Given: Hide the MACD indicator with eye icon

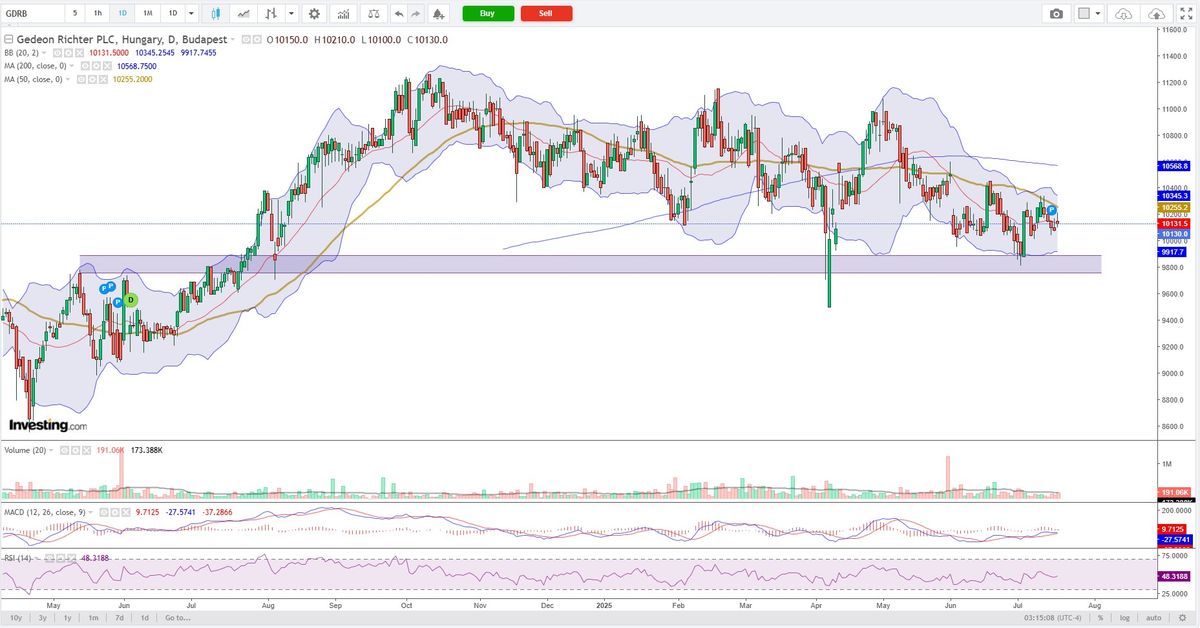Looking at the screenshot, I should pyautogui.click(x=104, y=513).
